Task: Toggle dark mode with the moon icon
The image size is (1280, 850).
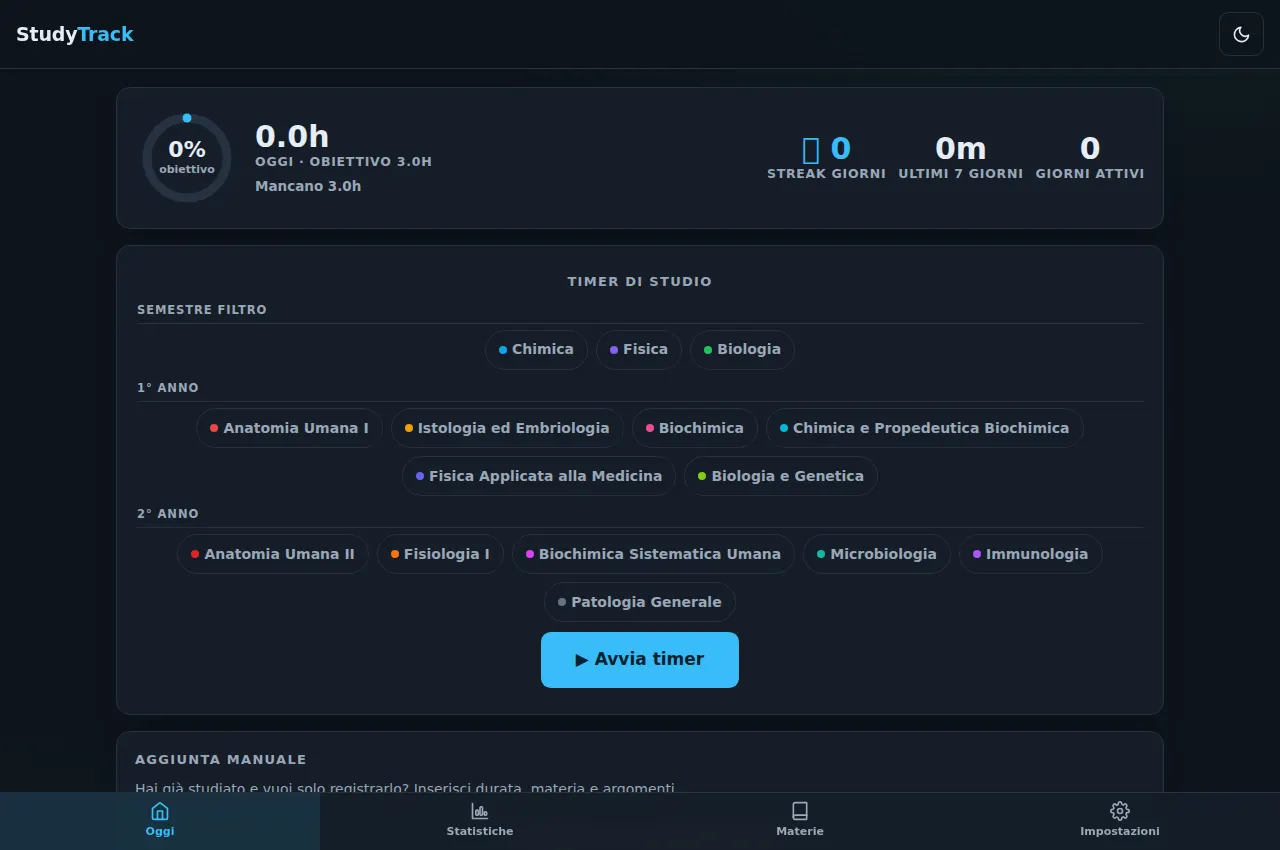Action: click(x=1241, y=34)
